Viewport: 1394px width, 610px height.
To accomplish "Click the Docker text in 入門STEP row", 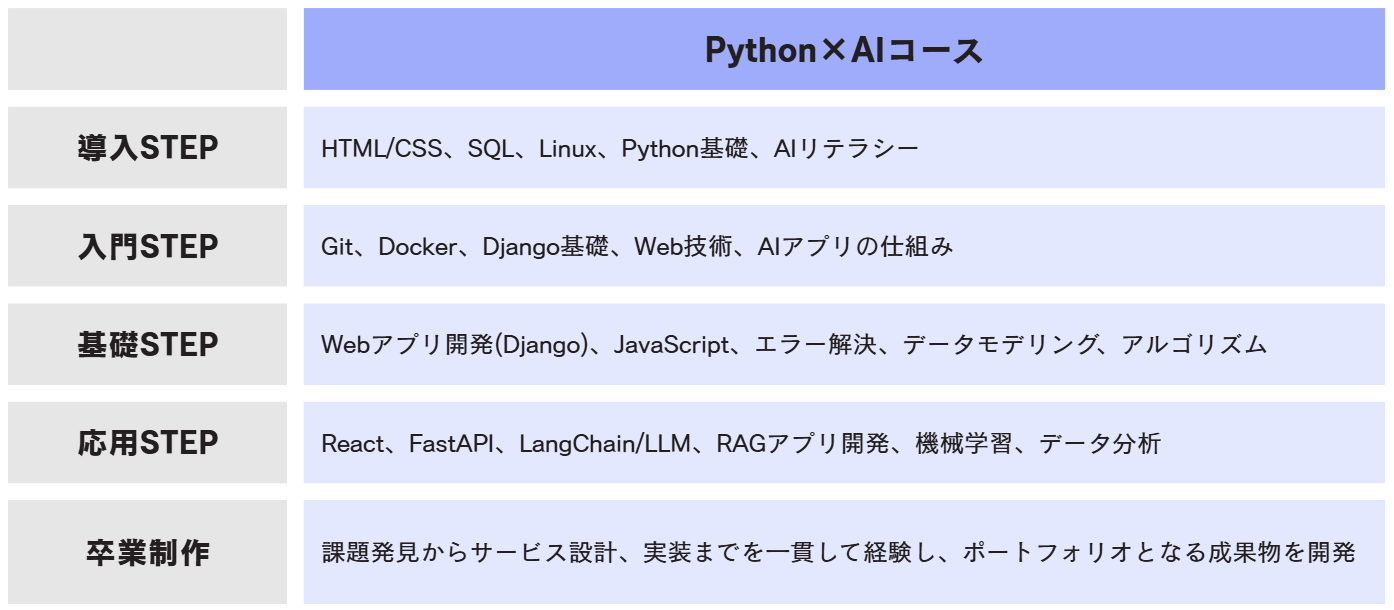I will pos(417,247).
